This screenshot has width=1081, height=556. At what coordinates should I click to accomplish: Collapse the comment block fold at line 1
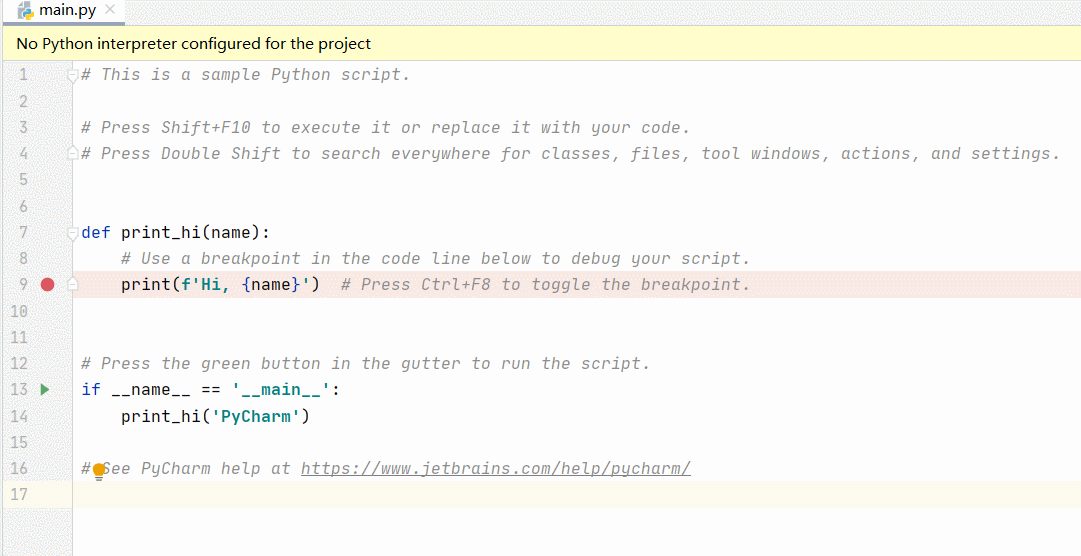click(72, 75)
